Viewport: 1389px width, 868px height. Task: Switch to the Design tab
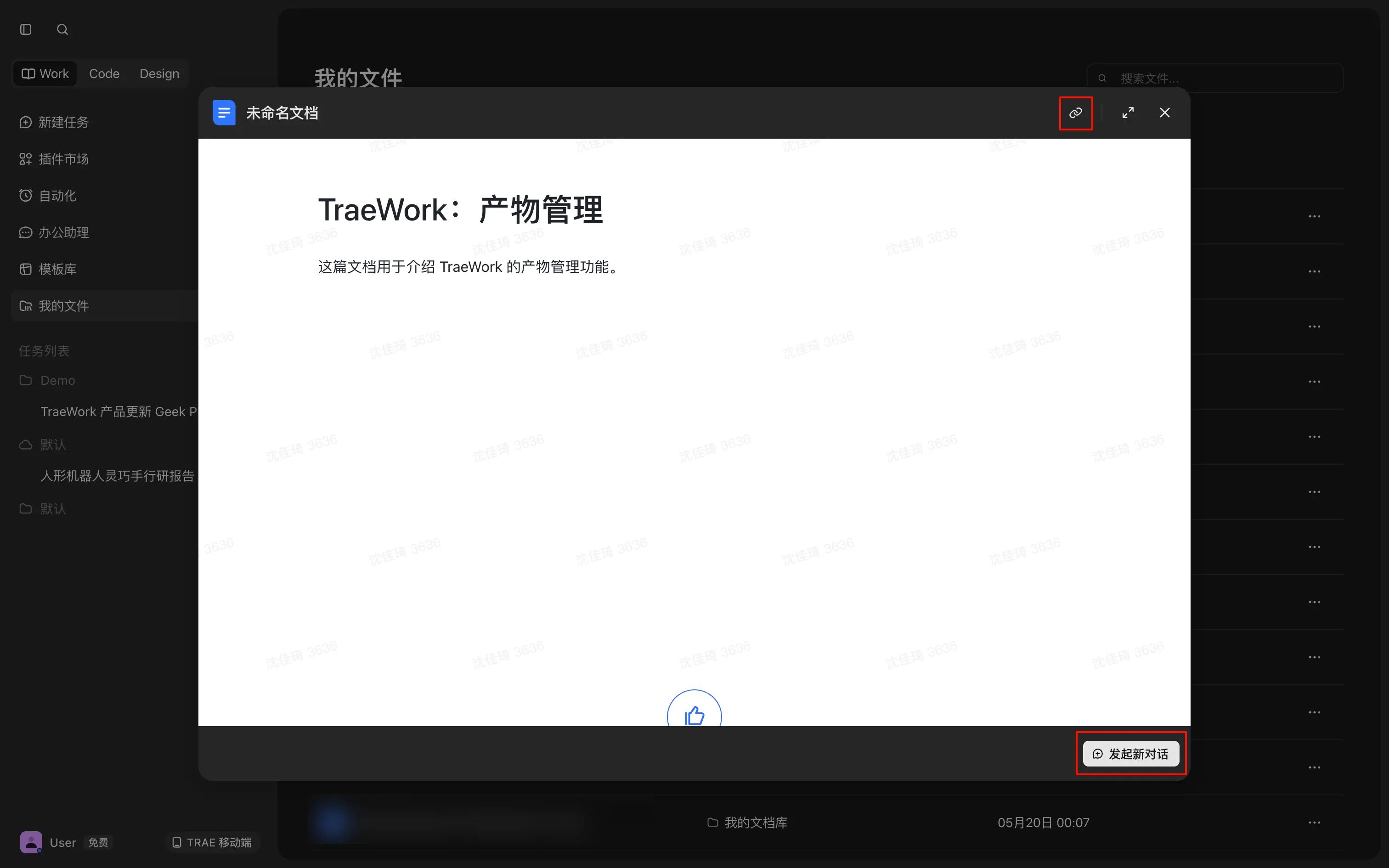point(159,73)
